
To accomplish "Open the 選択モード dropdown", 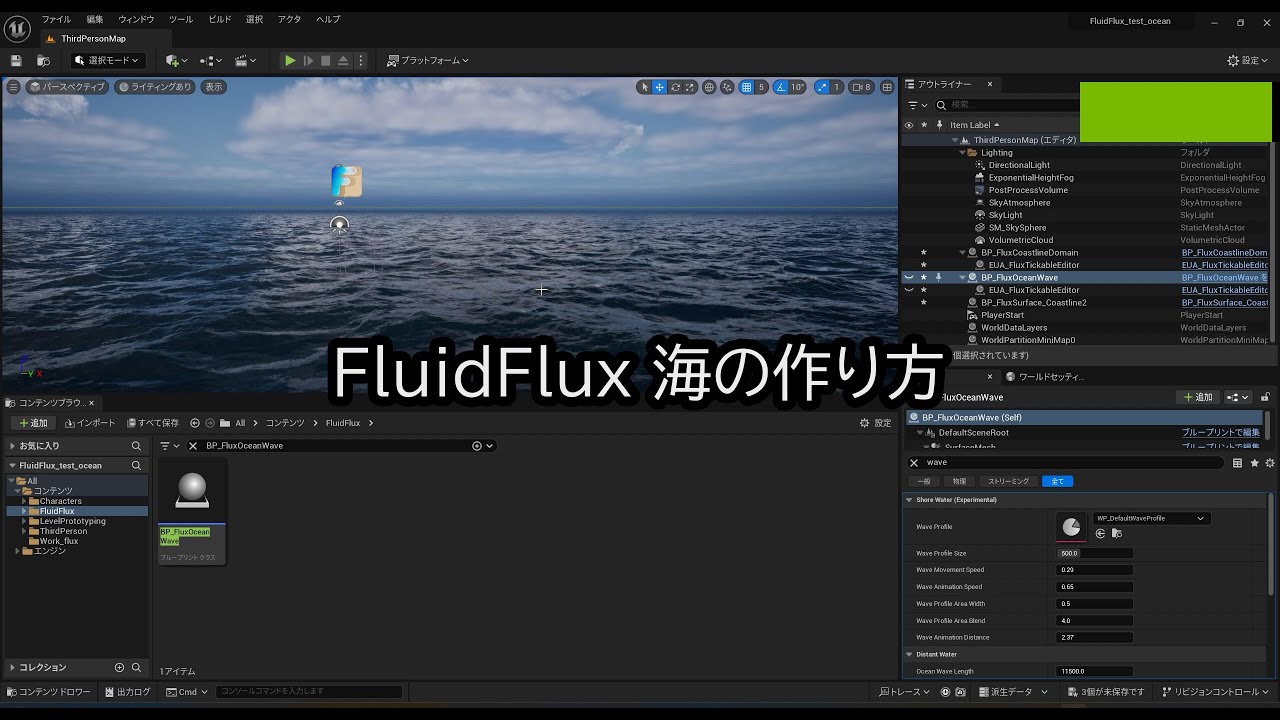I will point(108,61).
